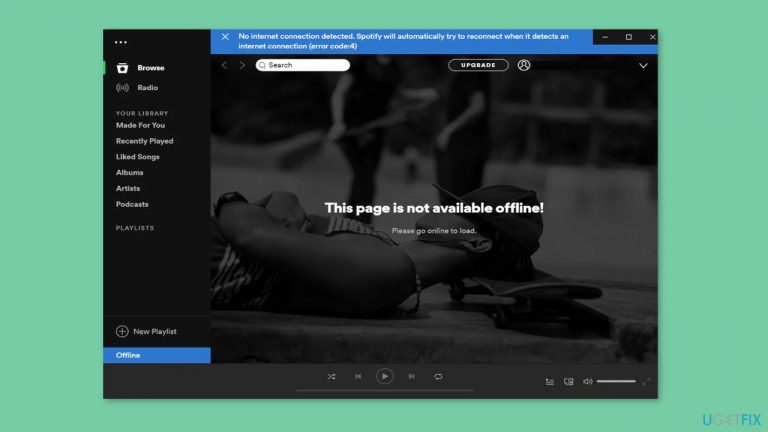Image resolution: width=768 pixels, height=432 pixels.
Task: Mute audio with the speaker icon
Action: click(x=587, y=382)
